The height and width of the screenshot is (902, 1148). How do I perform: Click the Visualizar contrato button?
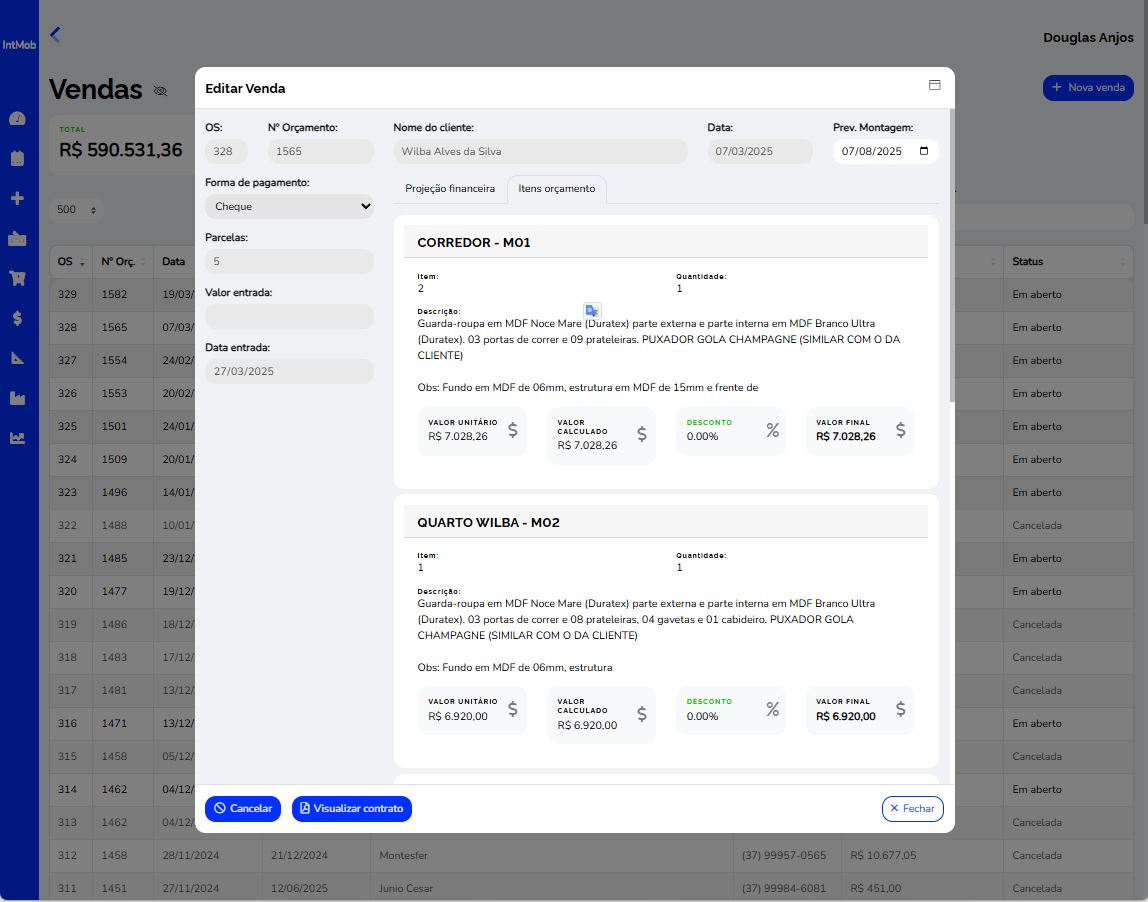352,809
